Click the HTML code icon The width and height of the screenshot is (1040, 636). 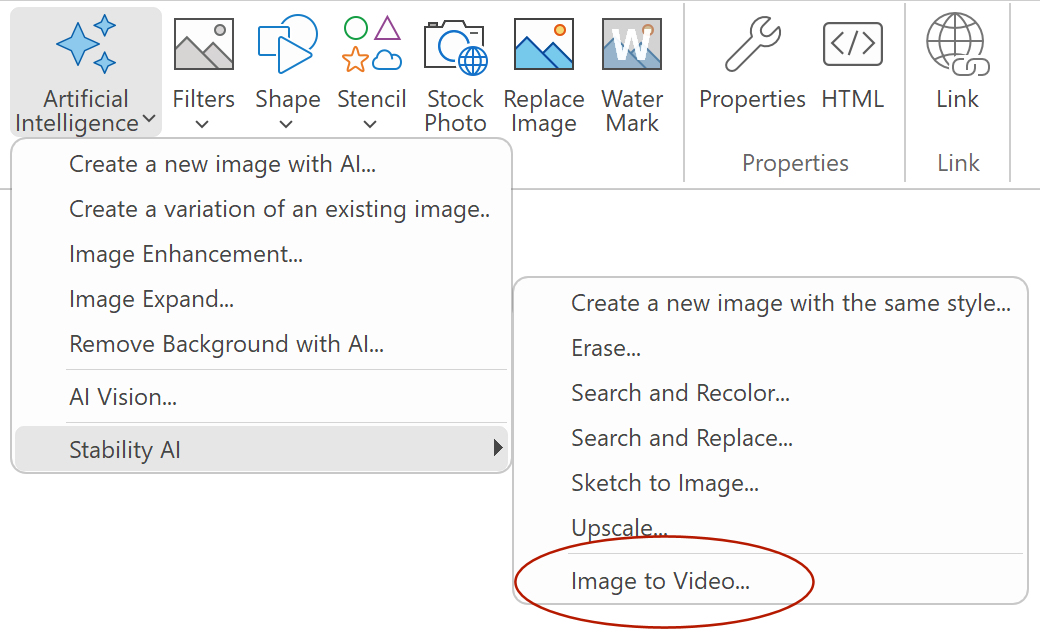click(x=852, y=46)
